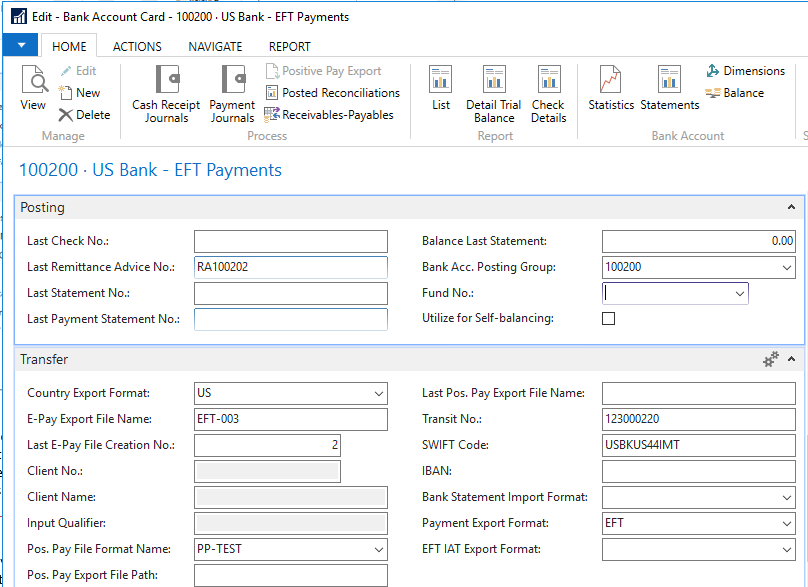Click Posted Reconciliations button
The height and width of the screenshot is (587, 808).
[332, 93]
